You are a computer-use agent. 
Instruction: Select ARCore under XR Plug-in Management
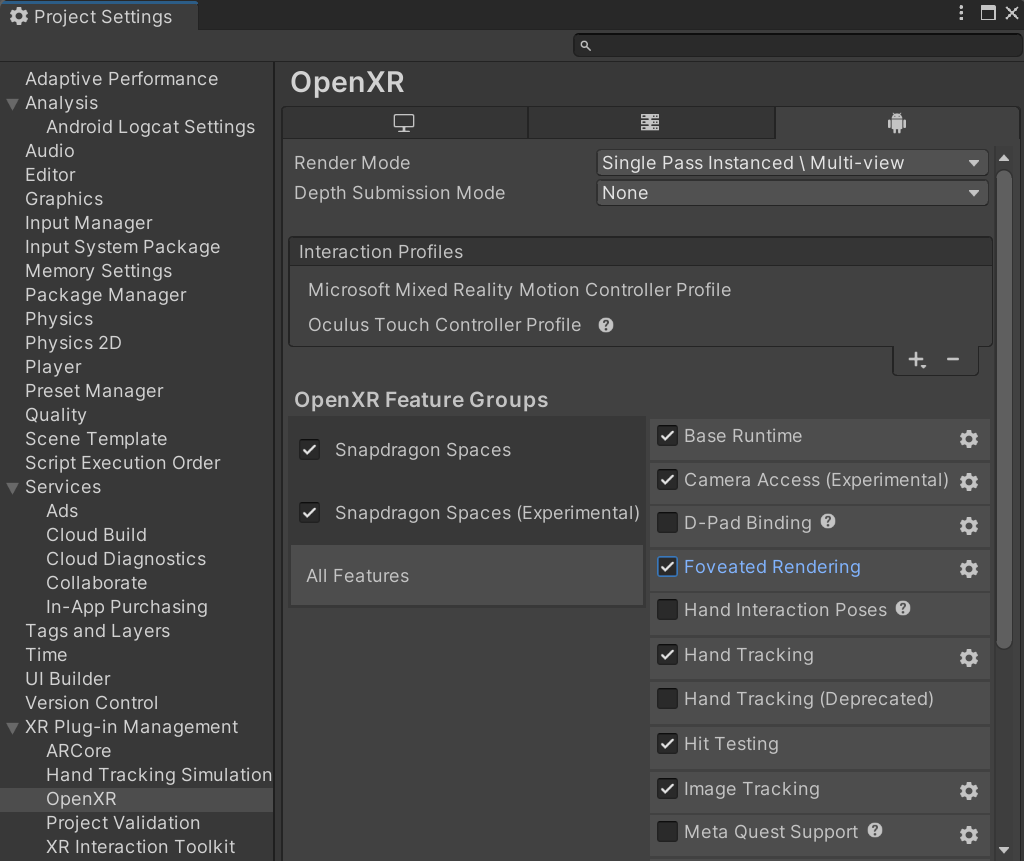[78, 751]
